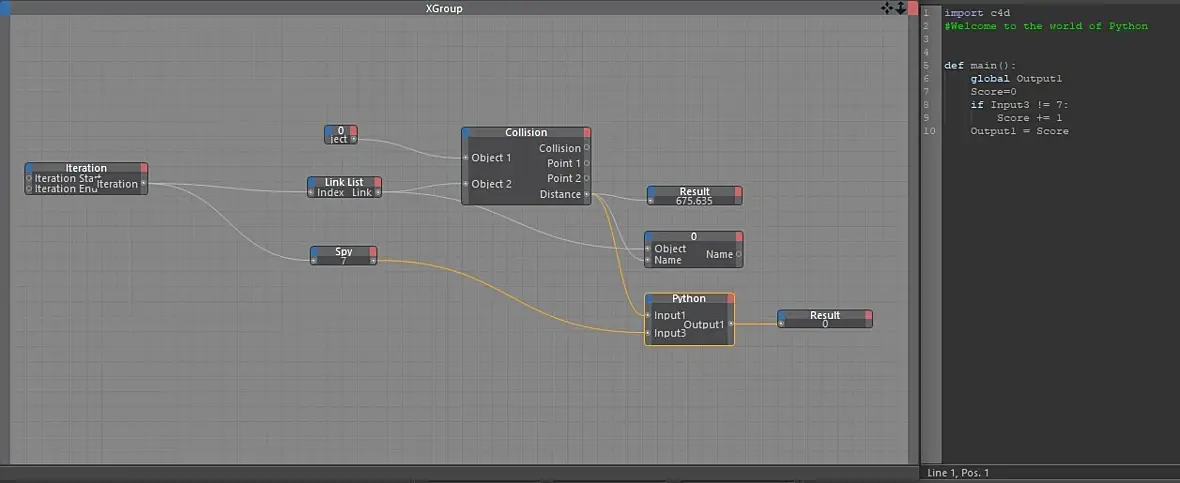
Task: Click the Point 1 output port
Action: coord(587,163)
